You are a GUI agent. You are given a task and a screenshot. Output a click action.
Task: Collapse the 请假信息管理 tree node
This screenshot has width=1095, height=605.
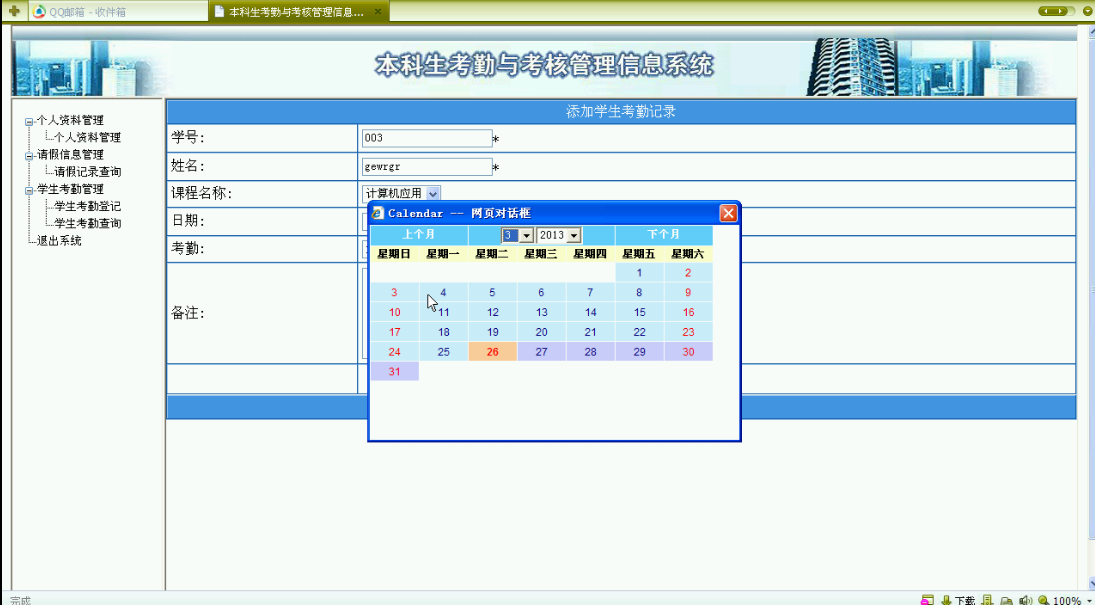(x=29, y=156)
